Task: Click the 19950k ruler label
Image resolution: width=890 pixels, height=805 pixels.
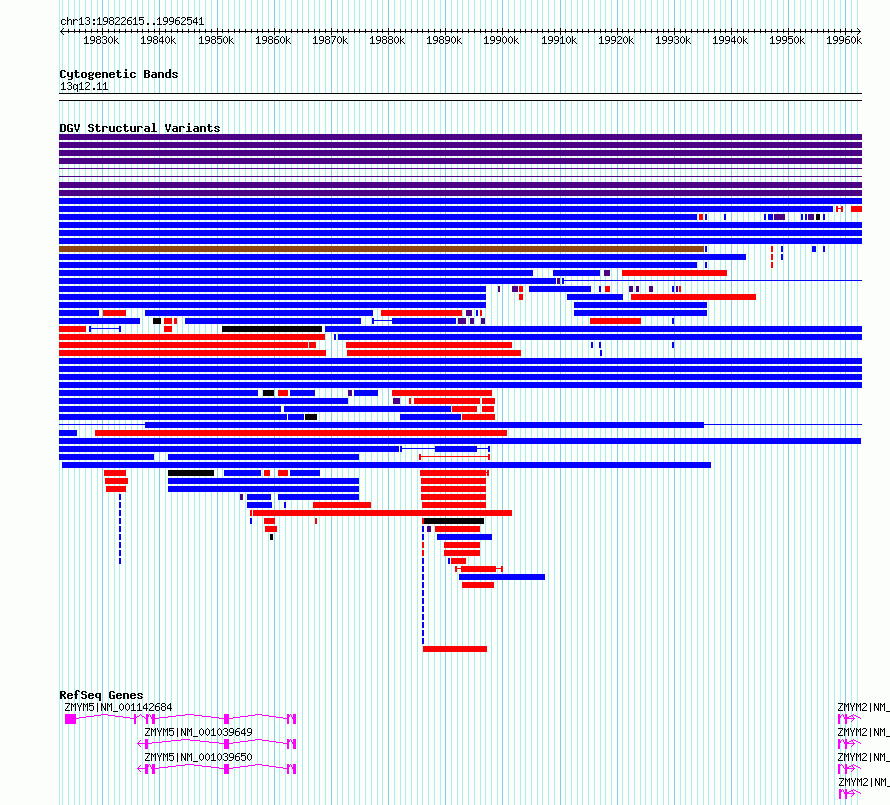Action: pos(787,40)
